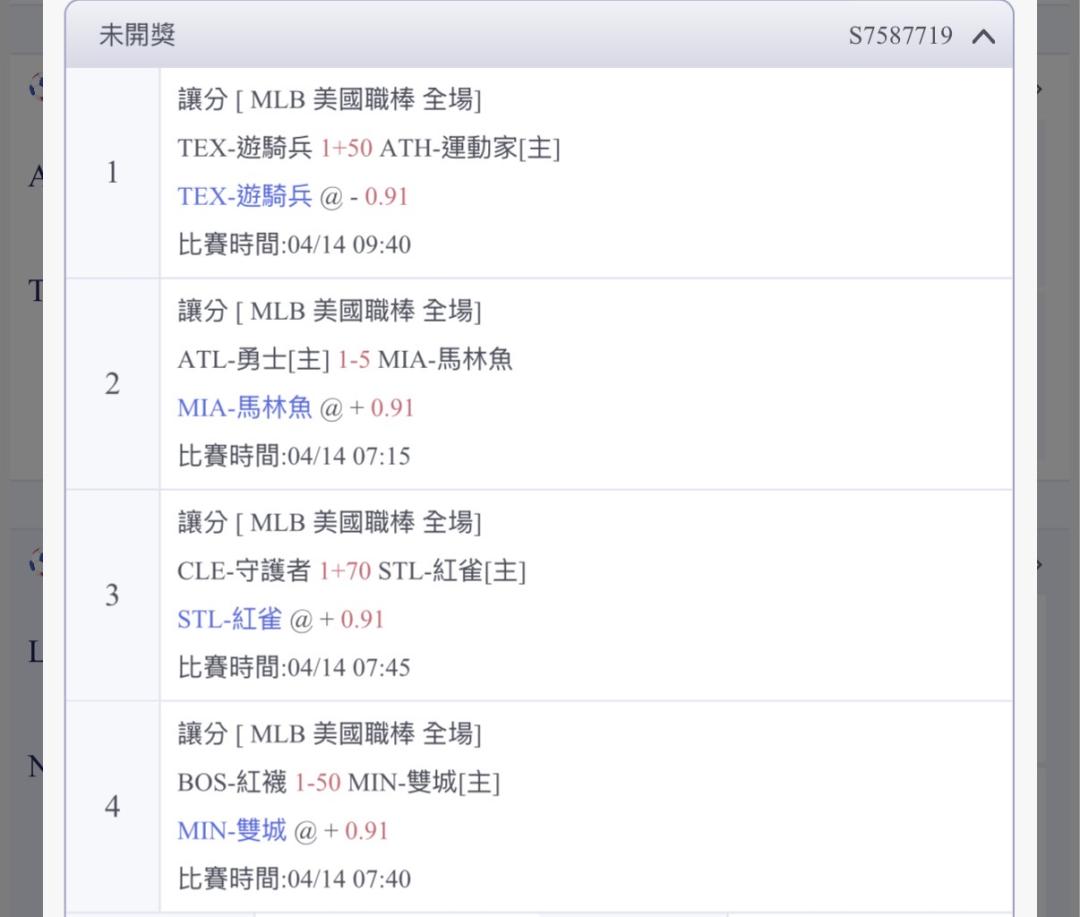Click match time 04/14 07:40
The height and width of the screenshot is (917, 1080).
[x=349, y=880]
